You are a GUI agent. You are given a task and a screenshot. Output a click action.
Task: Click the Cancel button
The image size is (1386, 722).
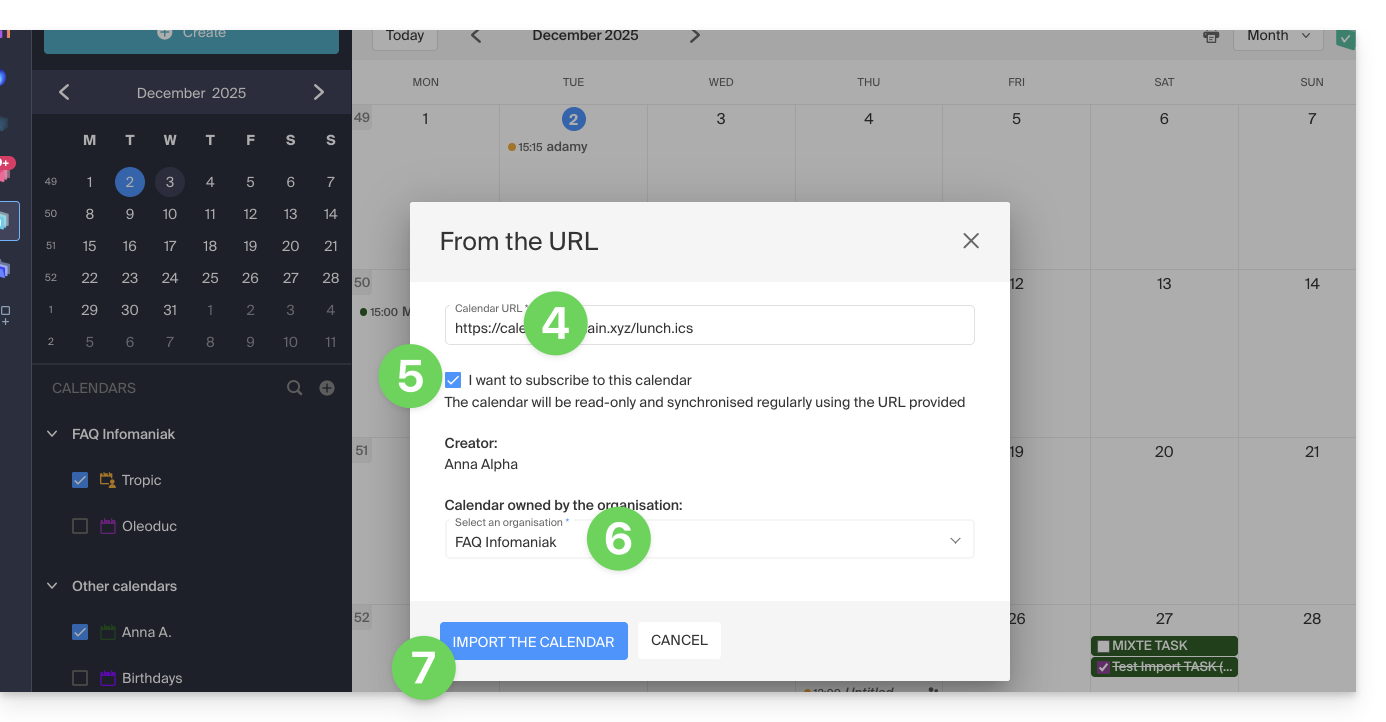pos(679,640)
